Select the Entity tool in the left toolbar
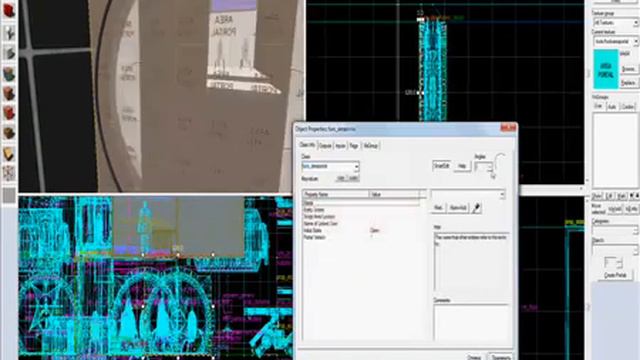 (9, 33)
